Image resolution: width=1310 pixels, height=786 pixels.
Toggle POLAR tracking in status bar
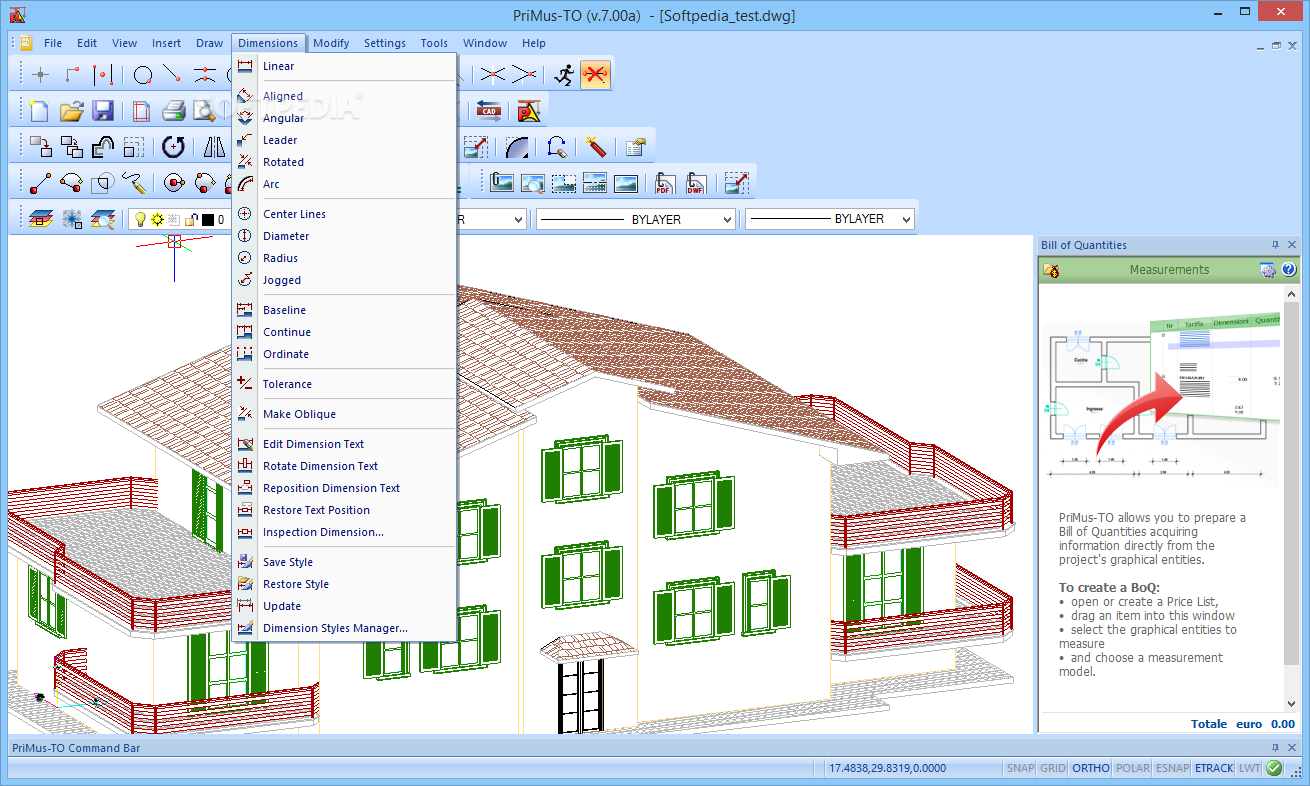[1132, 768]
